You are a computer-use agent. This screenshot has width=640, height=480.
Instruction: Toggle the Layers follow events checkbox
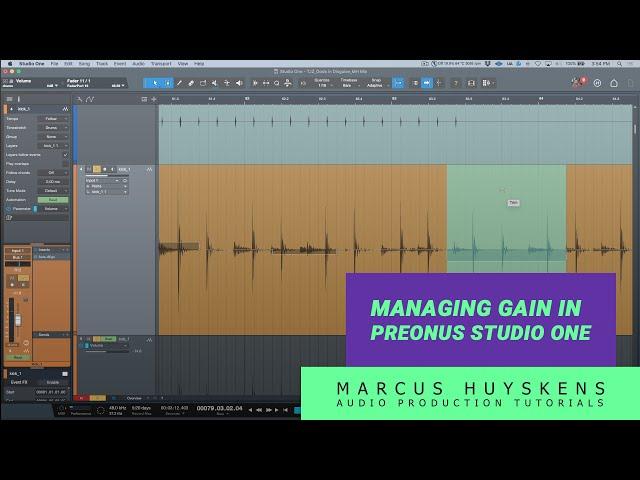click(x=65, y=155)
